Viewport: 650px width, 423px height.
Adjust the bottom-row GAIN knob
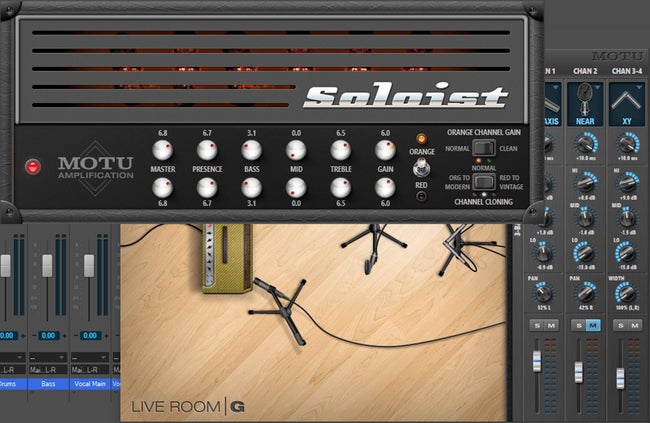385,188
